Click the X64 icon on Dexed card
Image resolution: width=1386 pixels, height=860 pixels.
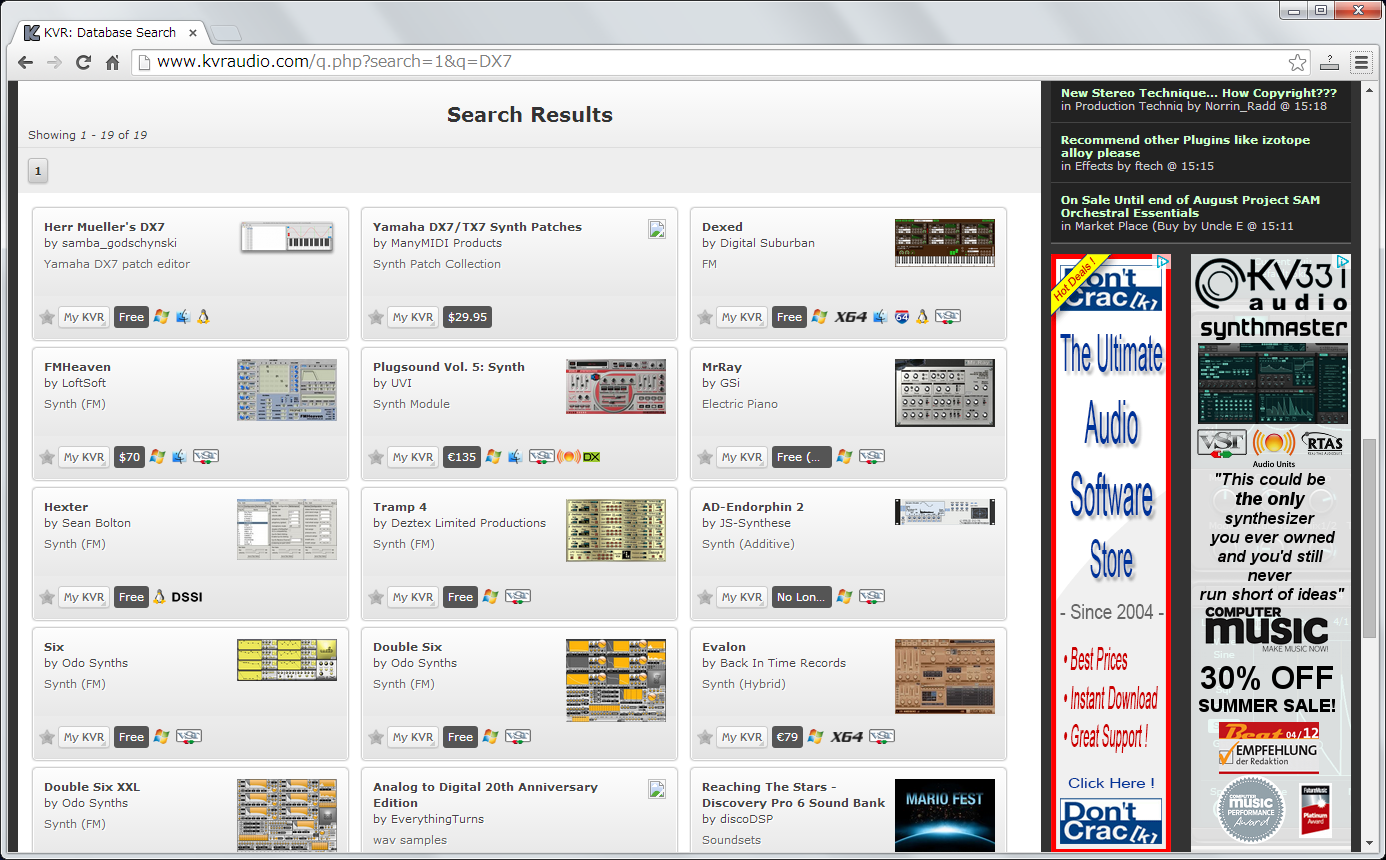coord(850,317)
